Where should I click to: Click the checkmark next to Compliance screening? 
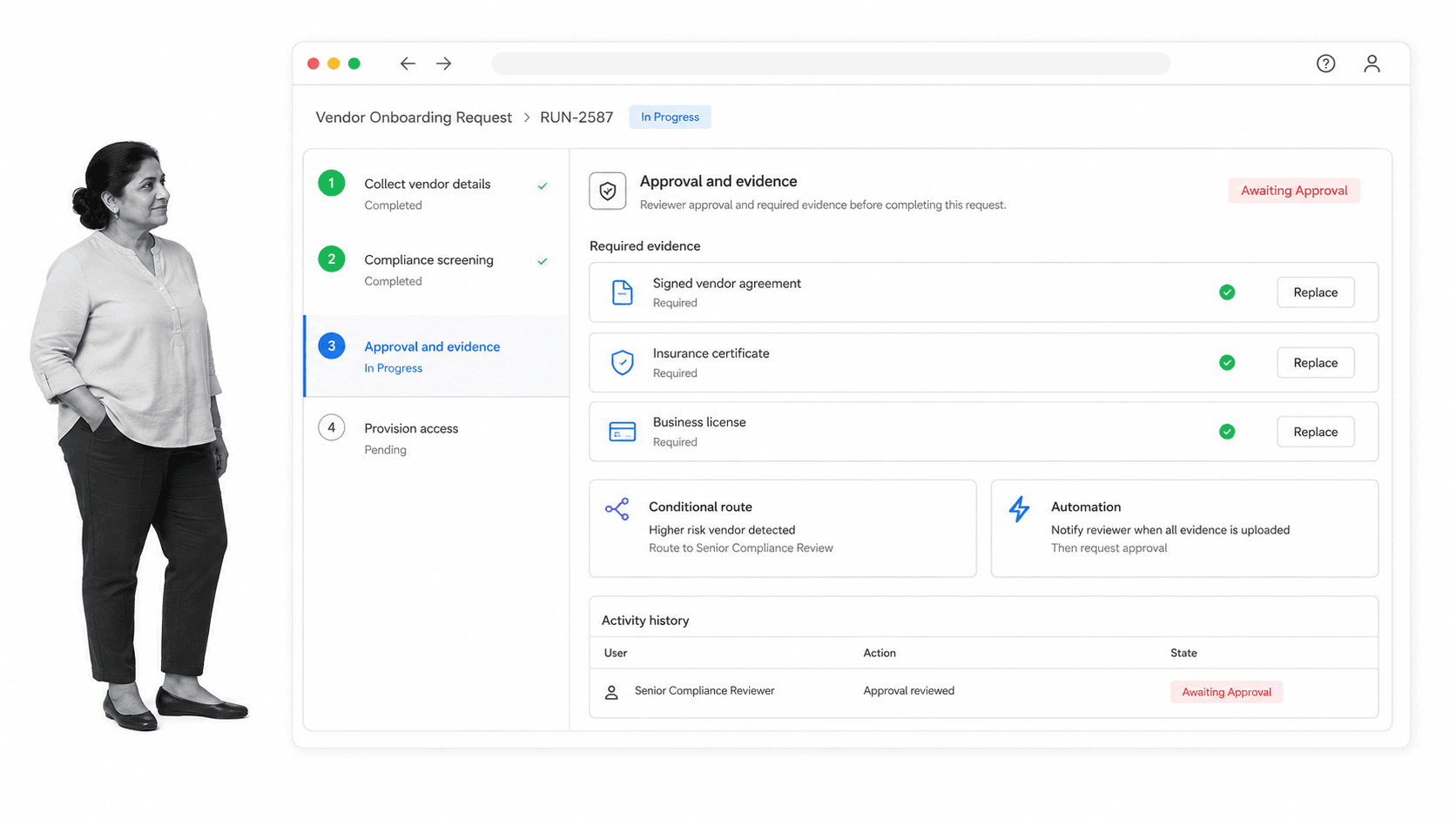pyautogui.click(x=543, y=261)
